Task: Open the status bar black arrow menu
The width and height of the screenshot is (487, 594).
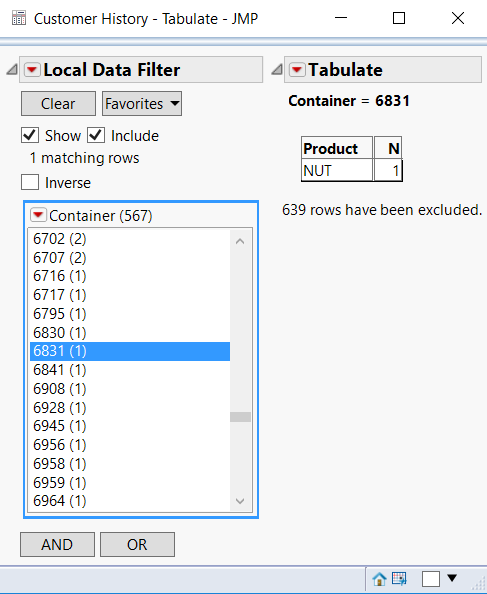Action: point(452,578)
